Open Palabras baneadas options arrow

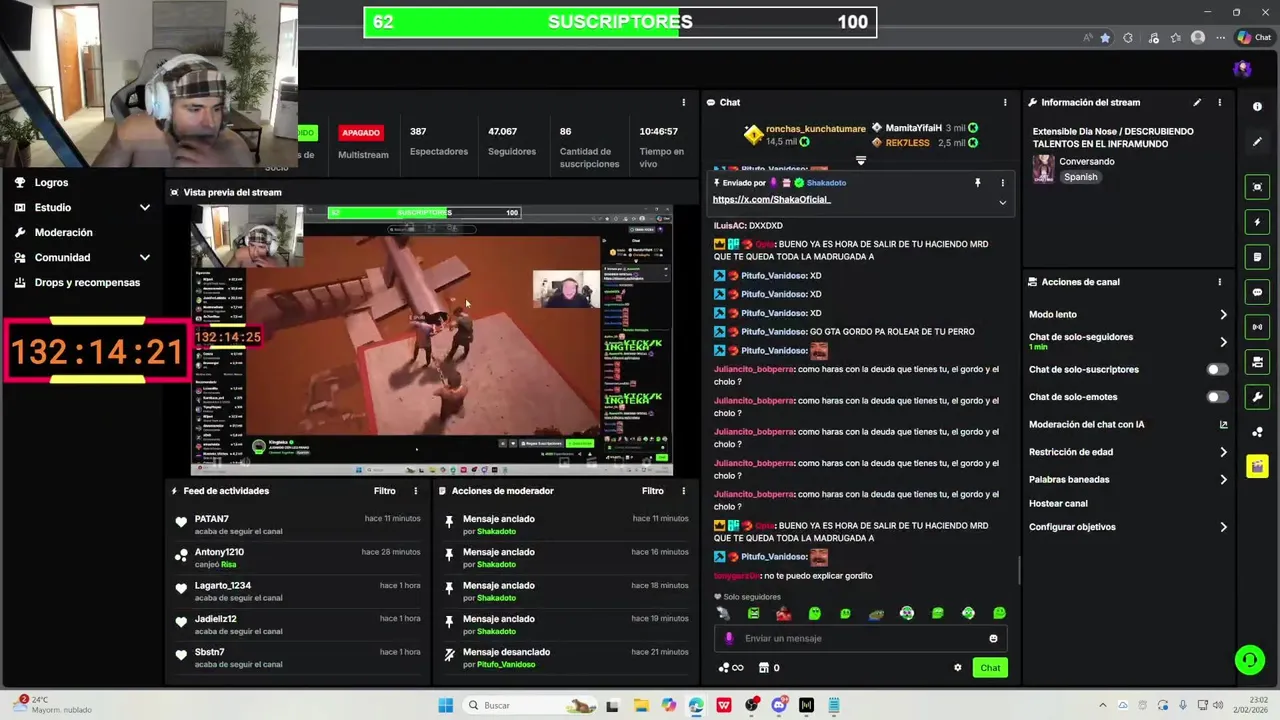pyautogui.click(x=1223, y=479)
